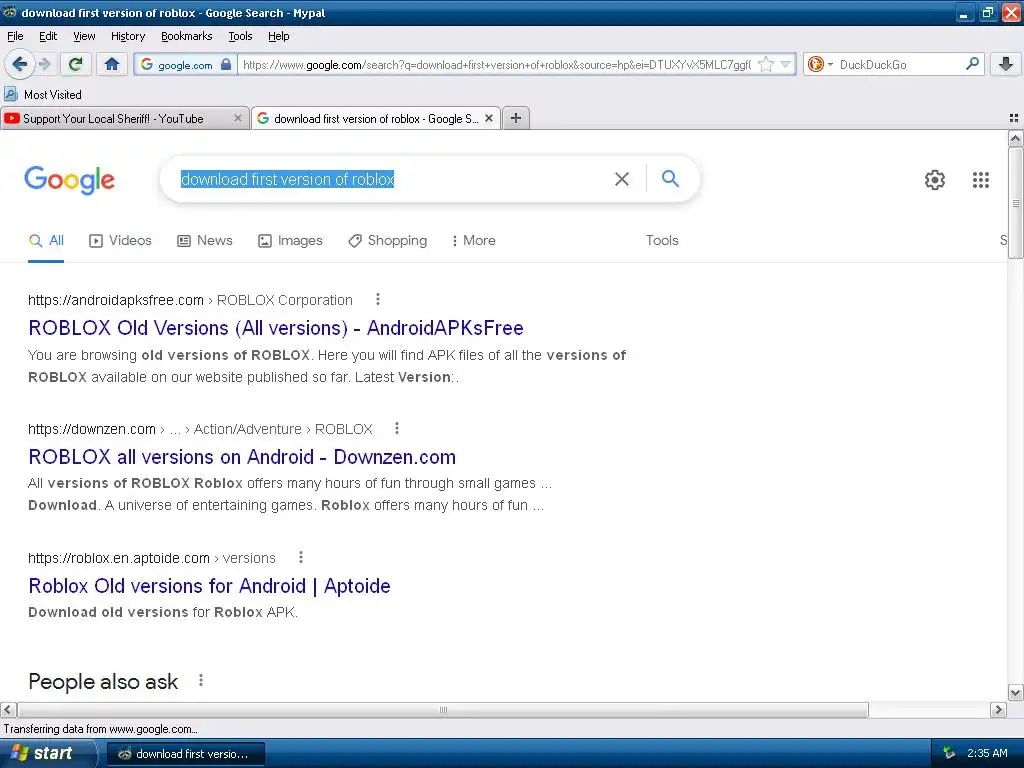Open the Windows Start menu
This screenshot has height=768, width=1024.
(x=47, y=753)
